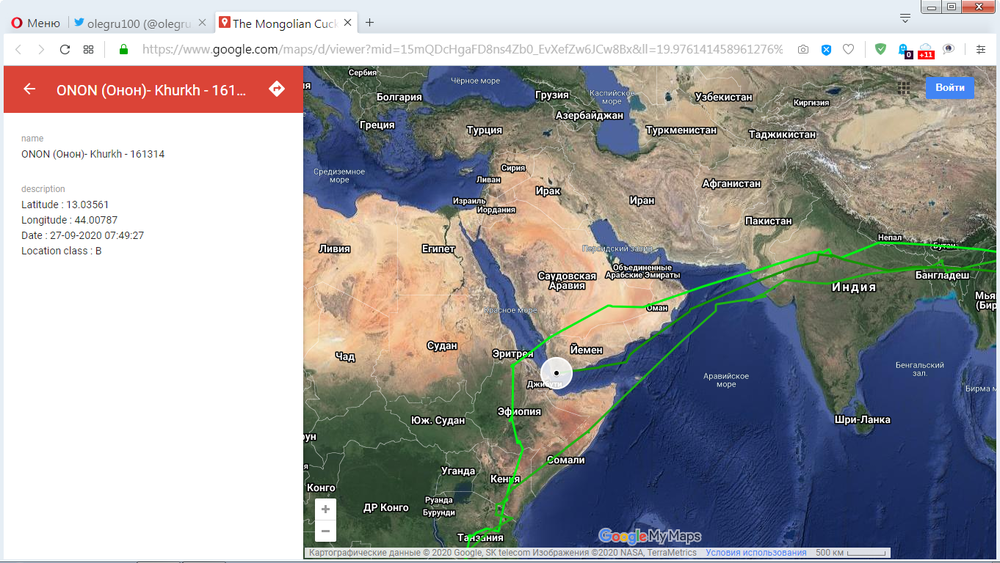Open Opera easy setup sliders
Image resolution: width=1000 pixels, height=563 pixels.
[980, 49]
